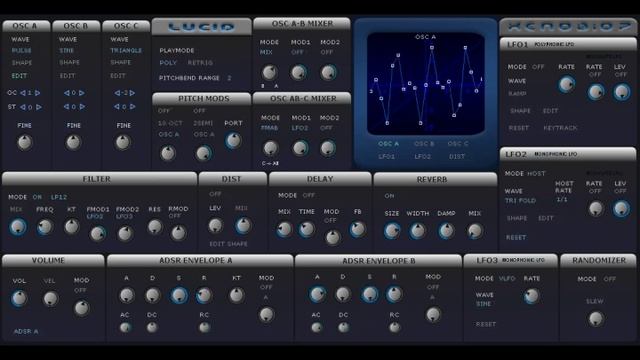Viewport: 640px width, 360px height.
Task: Toggle LFO1 mode OFF switch
Action: [538, 67]
